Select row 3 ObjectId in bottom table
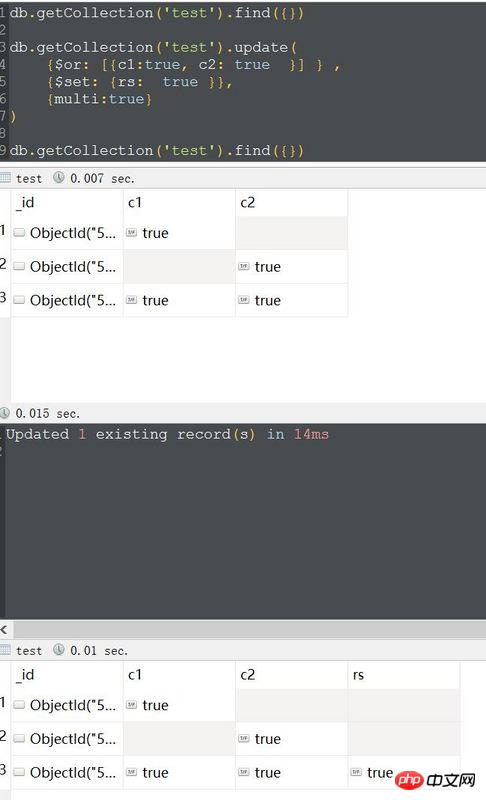Viewport: 486px width, 800px height. pyautogui.click(x=67, y=772)
